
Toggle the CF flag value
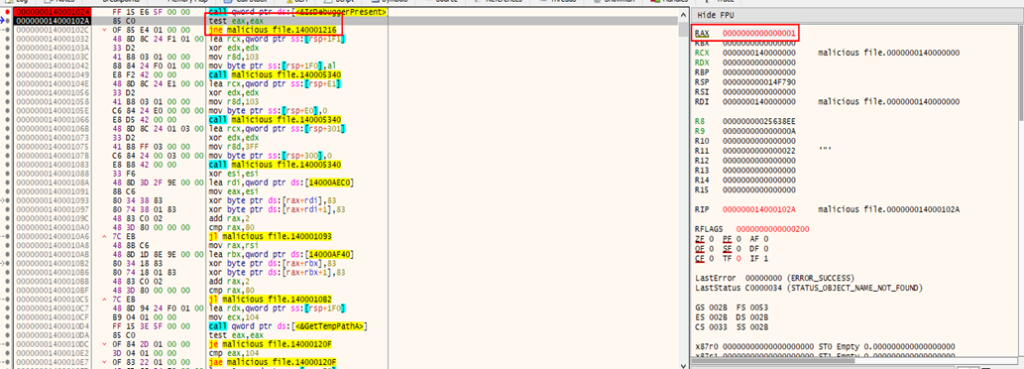click(x=712, y=257)
